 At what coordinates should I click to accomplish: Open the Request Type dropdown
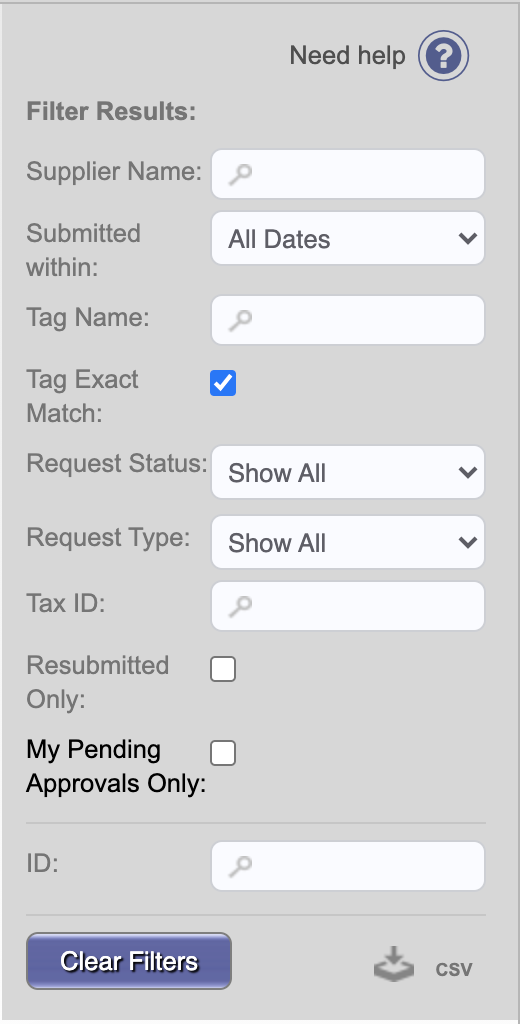coord(348,542)
